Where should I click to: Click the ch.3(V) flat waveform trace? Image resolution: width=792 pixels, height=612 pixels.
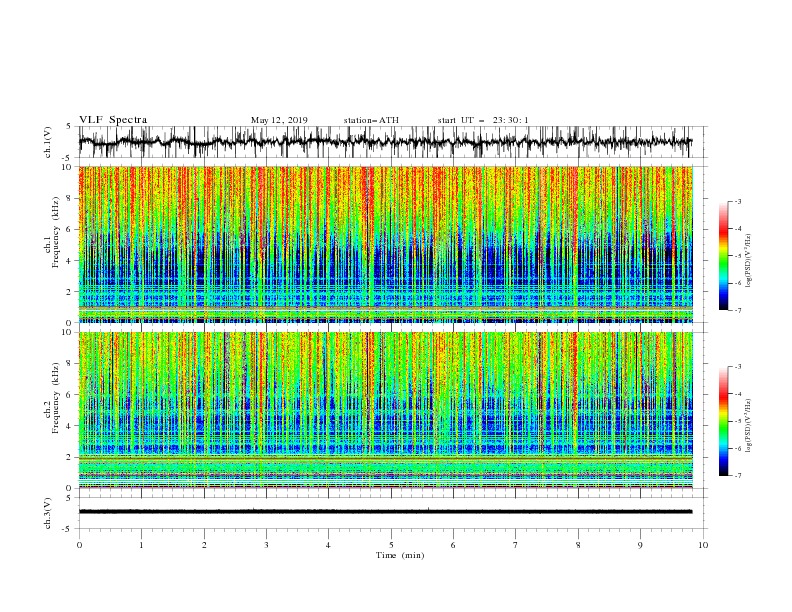coord(385,512)
